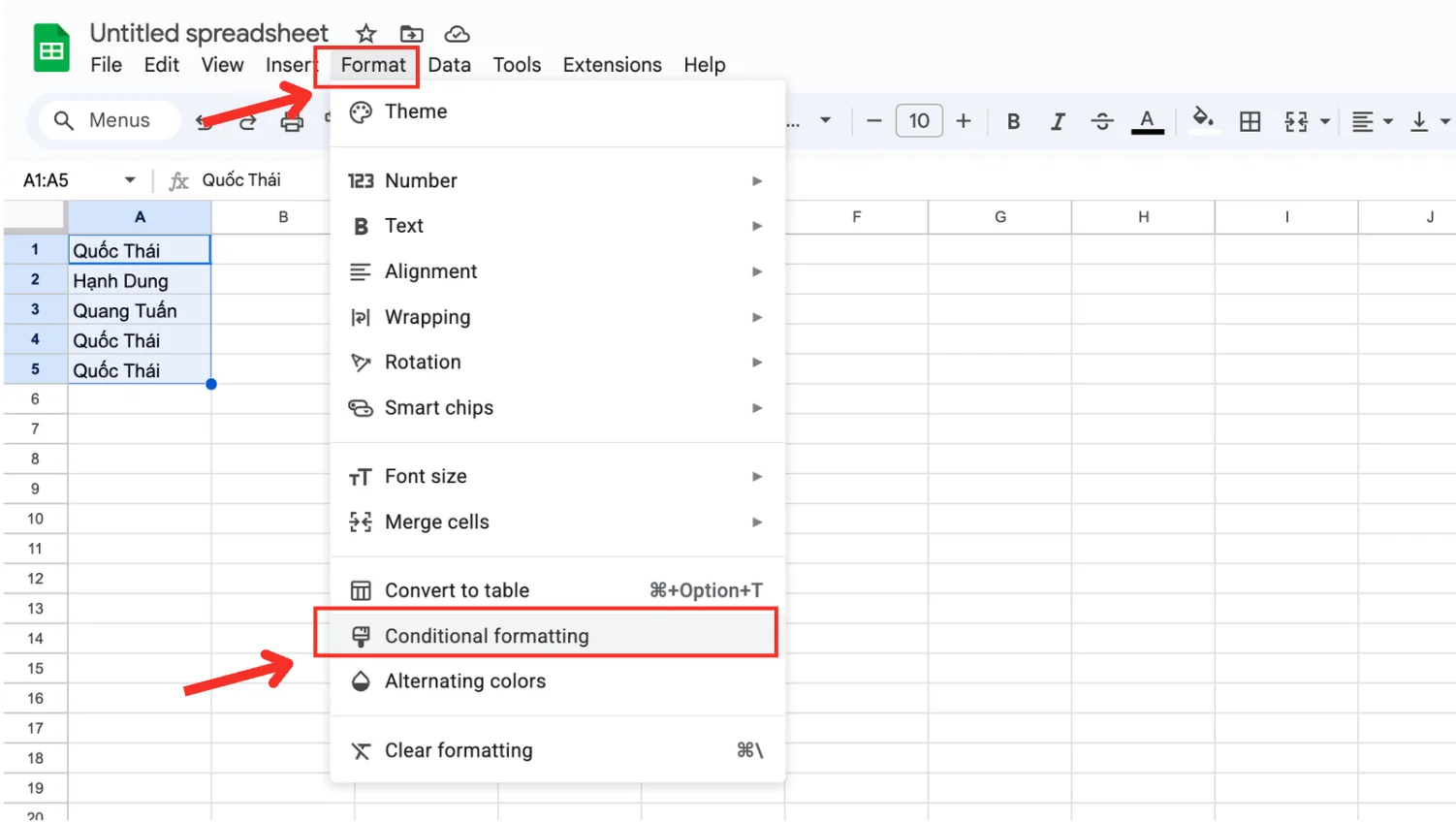Expand the Text submenu
Screen dimensions: 1456x822
[557, 226]
